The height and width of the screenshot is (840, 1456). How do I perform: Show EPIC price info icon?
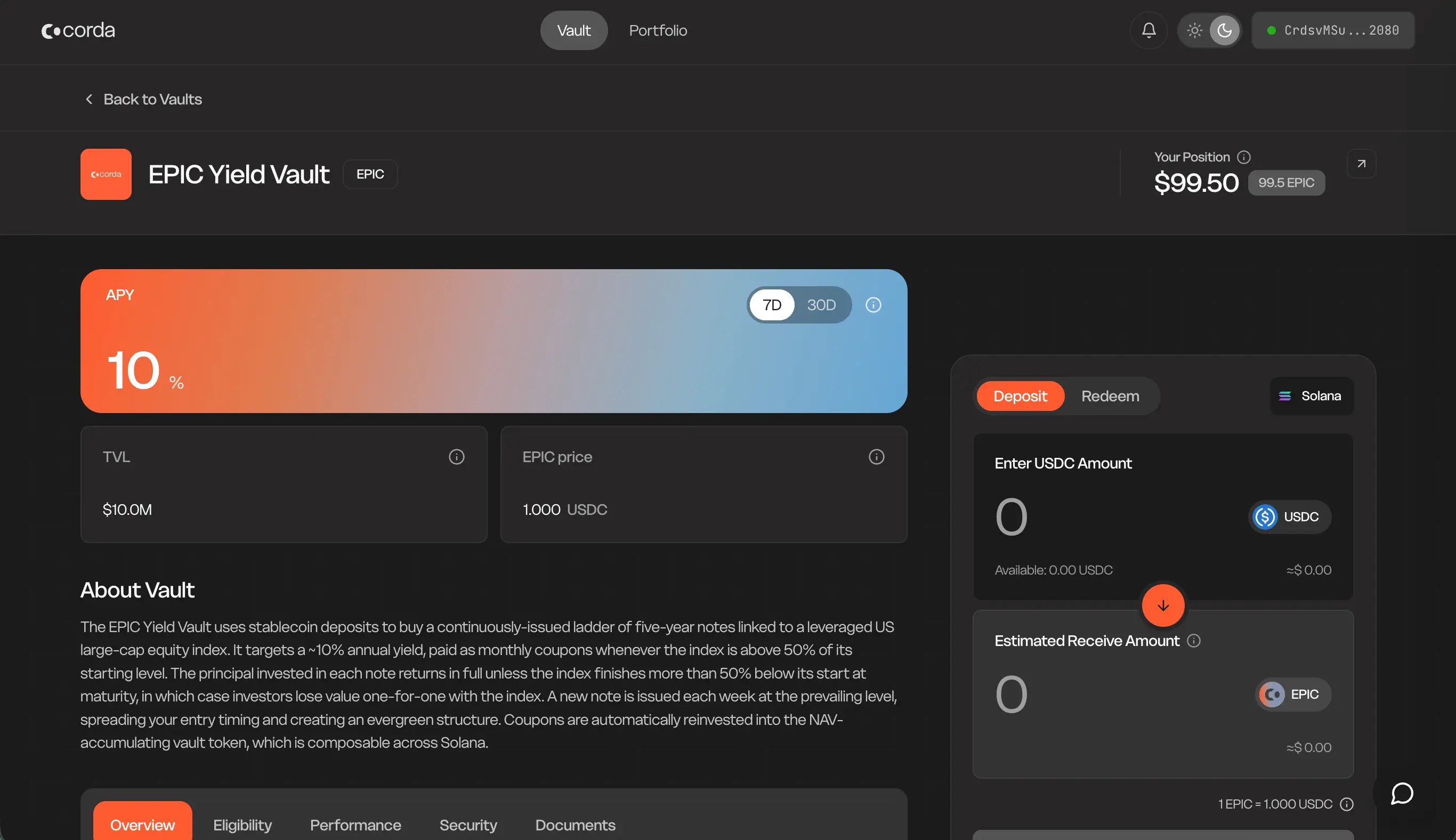pos(876,457)
